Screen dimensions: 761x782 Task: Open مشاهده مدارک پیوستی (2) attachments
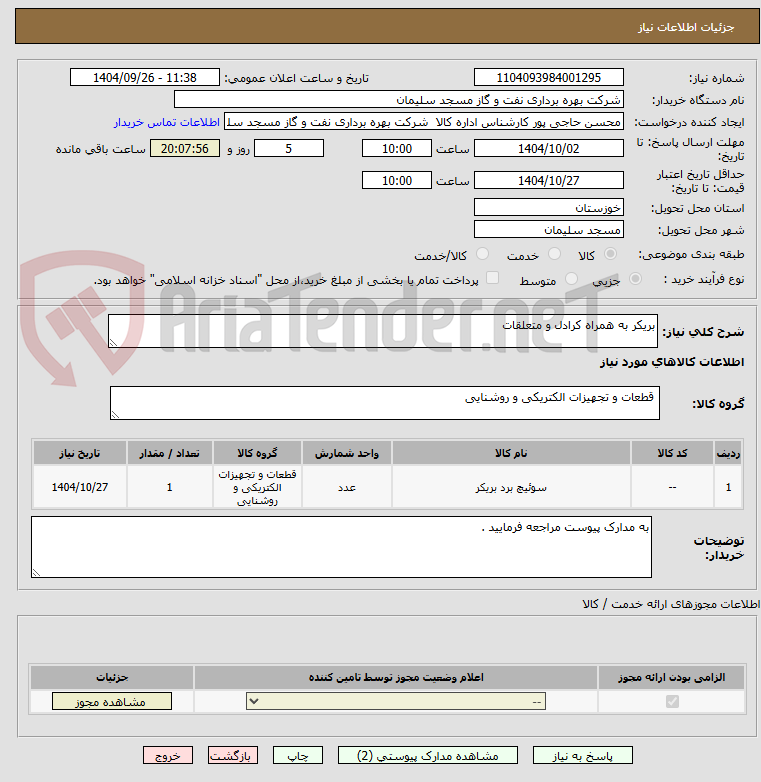tap(428, 756)
